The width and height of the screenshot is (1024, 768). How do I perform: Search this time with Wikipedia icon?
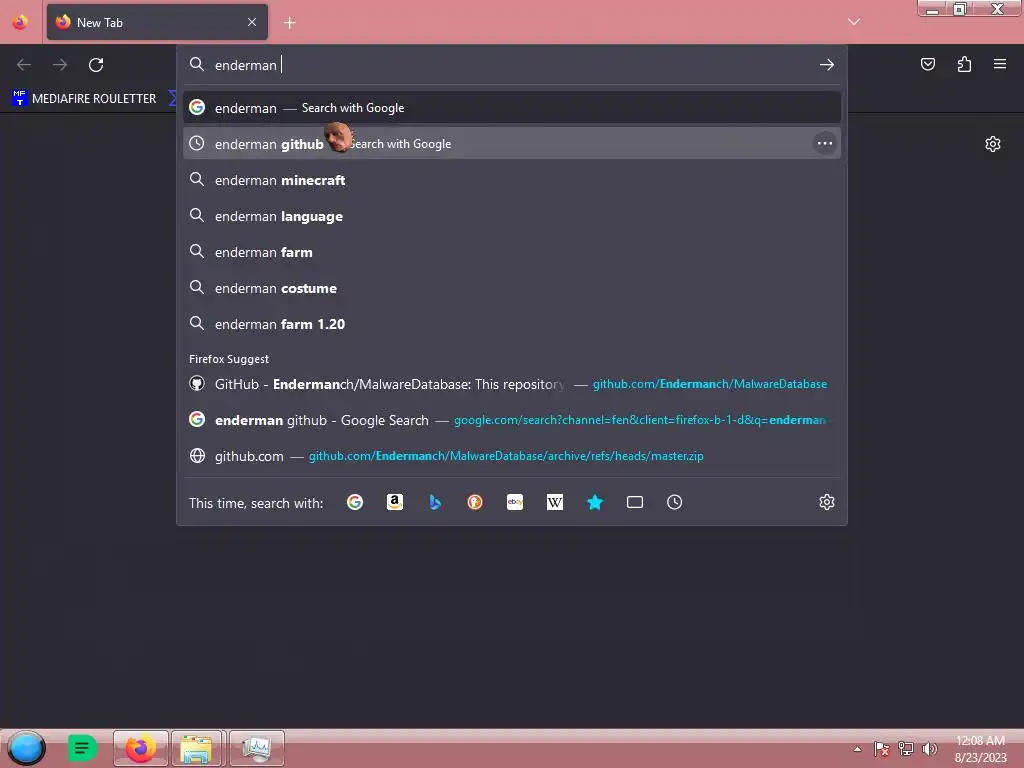coord(555,502)
